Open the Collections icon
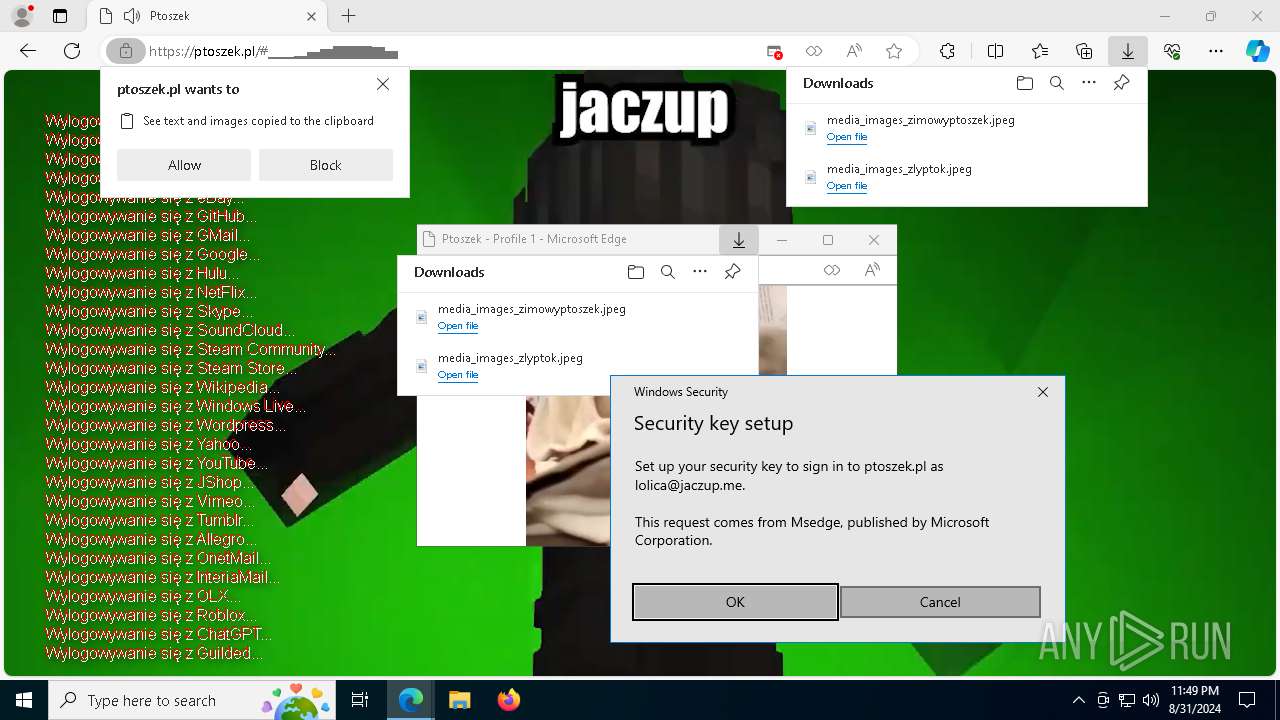 (x=1084, y=51)
